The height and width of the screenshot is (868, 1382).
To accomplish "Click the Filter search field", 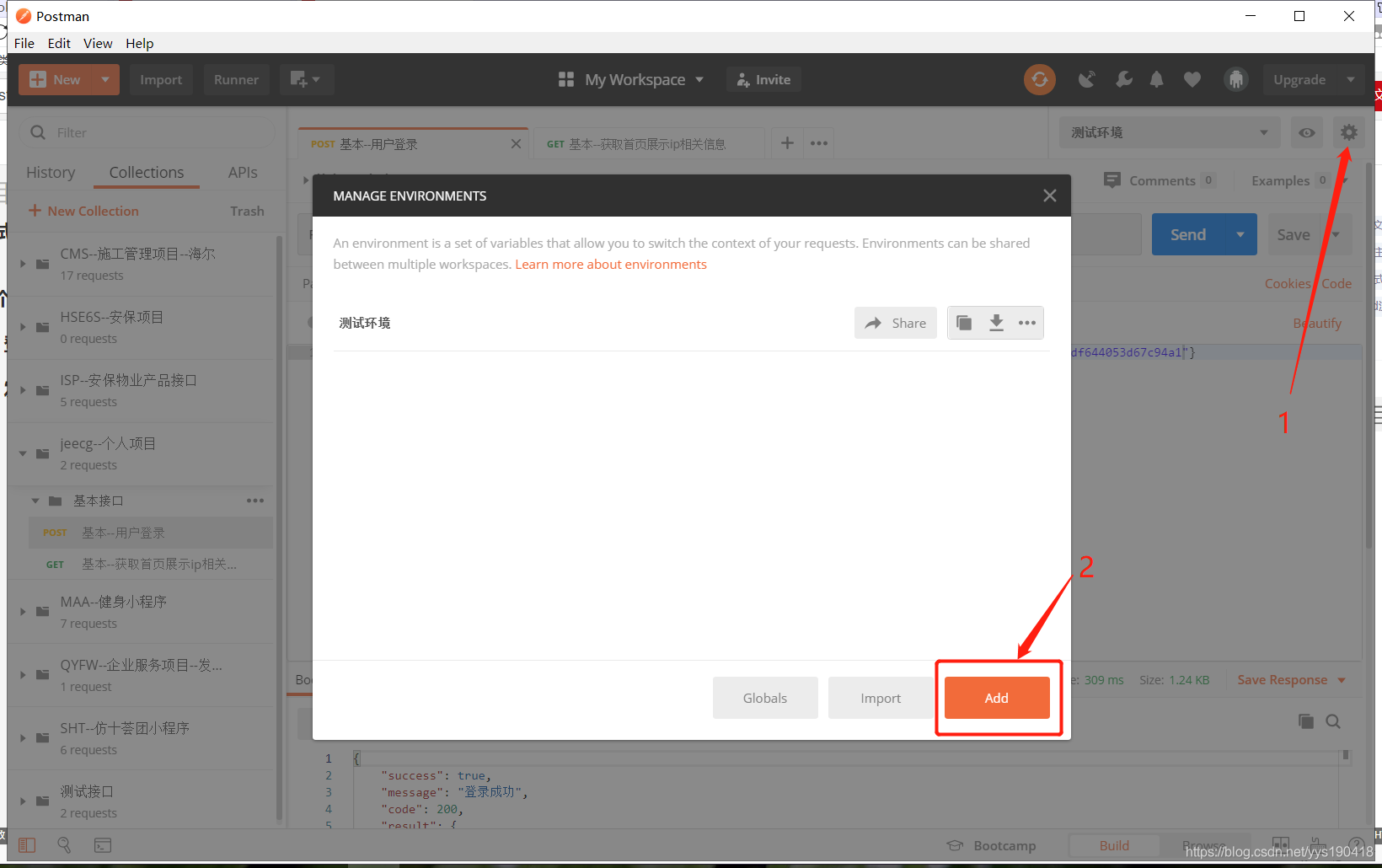I will point(147,132).
